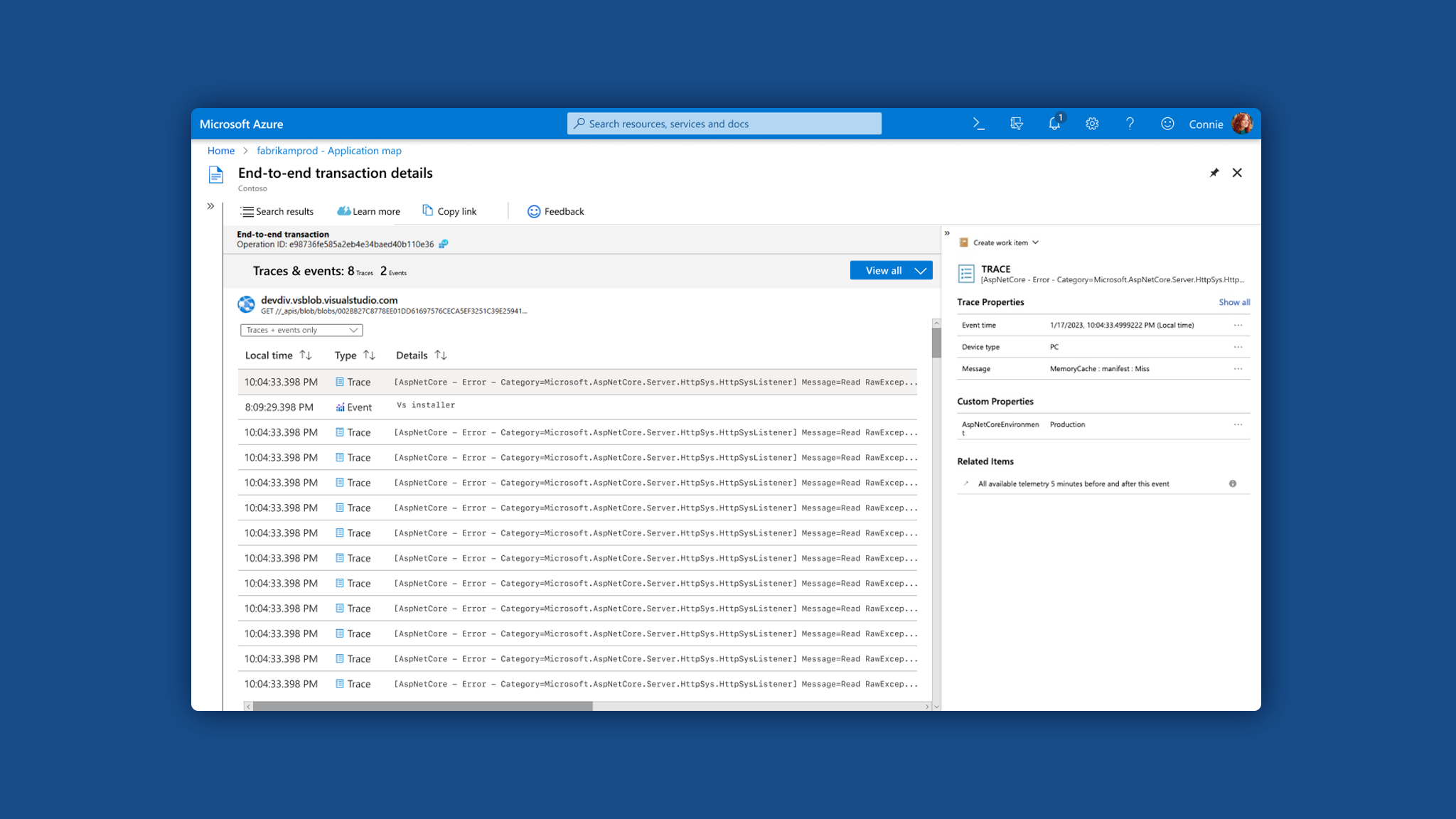
Task: Open Event time row ellipsis menu
Action: [1238, 326]
